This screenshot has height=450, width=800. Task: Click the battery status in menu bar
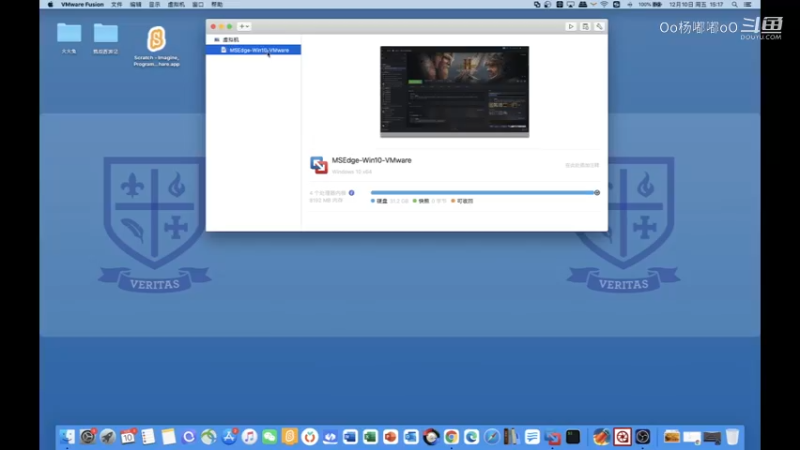pyautogui.click(x=650, y=5)
